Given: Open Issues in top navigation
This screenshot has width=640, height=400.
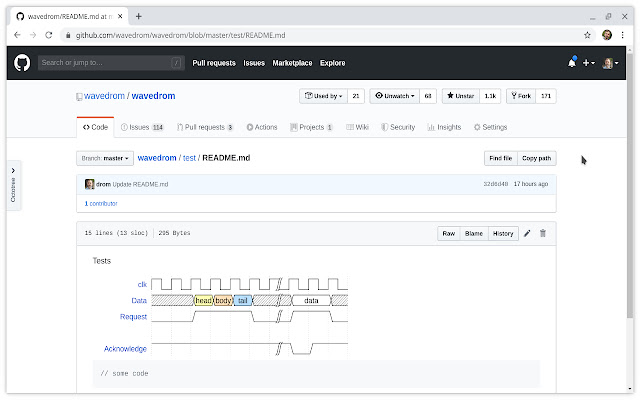Looking at the screenshot, I should 254,63.
